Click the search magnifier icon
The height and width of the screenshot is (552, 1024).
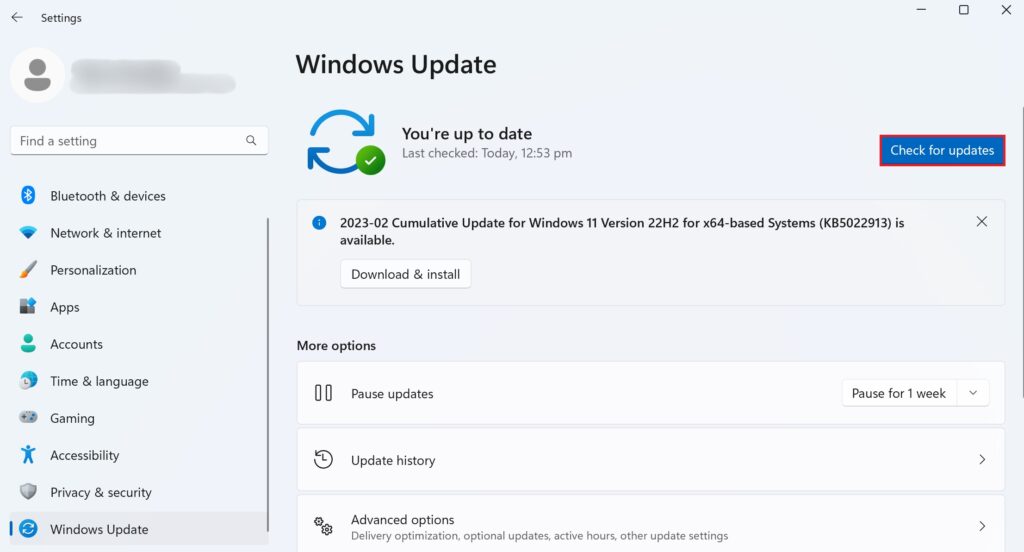tap(251, 140)
